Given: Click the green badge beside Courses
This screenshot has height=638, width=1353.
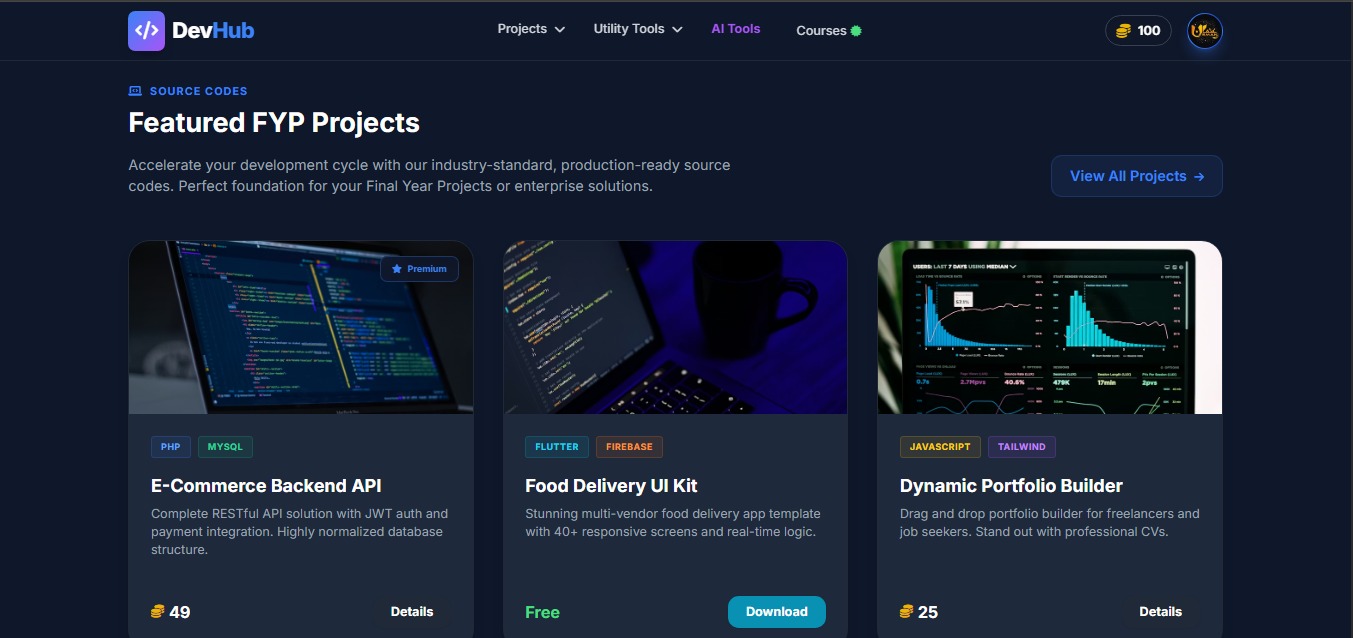Looking at the screenshot, I should click(856, 31).
